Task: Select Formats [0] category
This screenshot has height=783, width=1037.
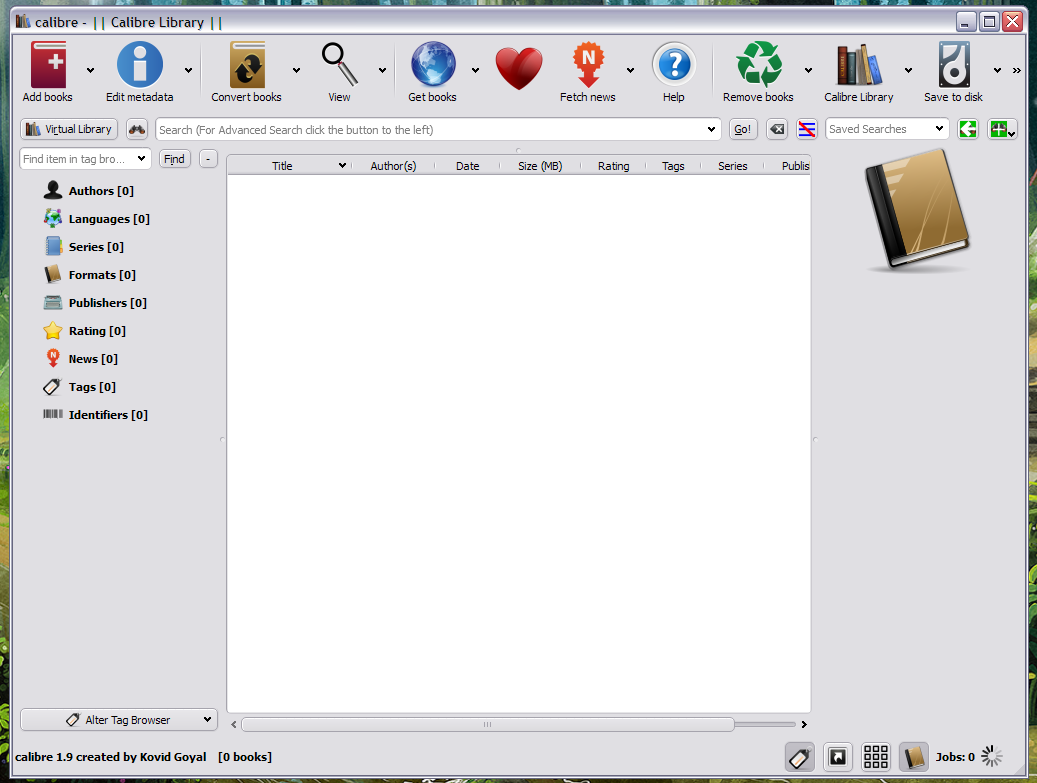Action: tap(103, 274)
